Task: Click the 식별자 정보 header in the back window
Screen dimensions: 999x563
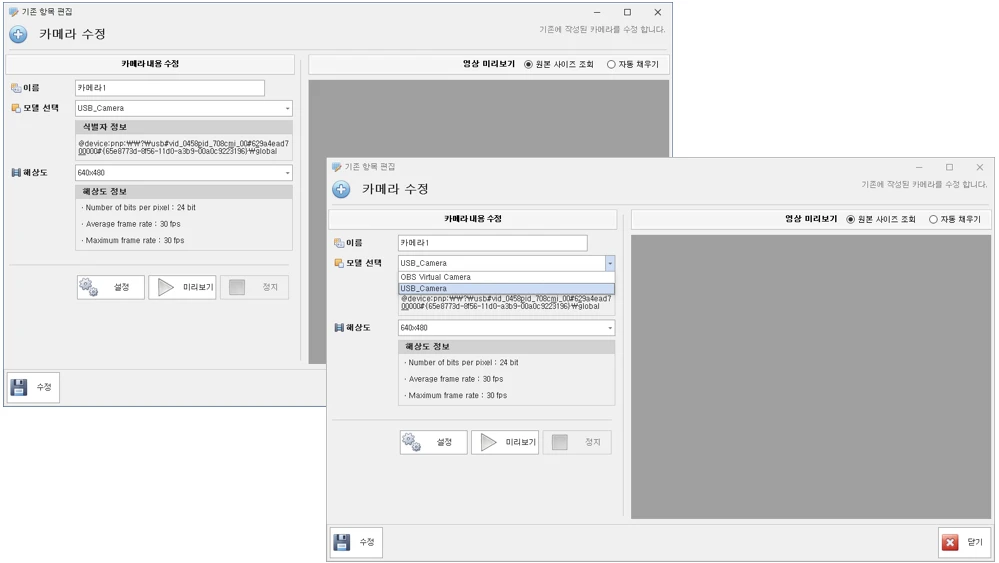Action: pyautogui.click(x=183, y=127)
